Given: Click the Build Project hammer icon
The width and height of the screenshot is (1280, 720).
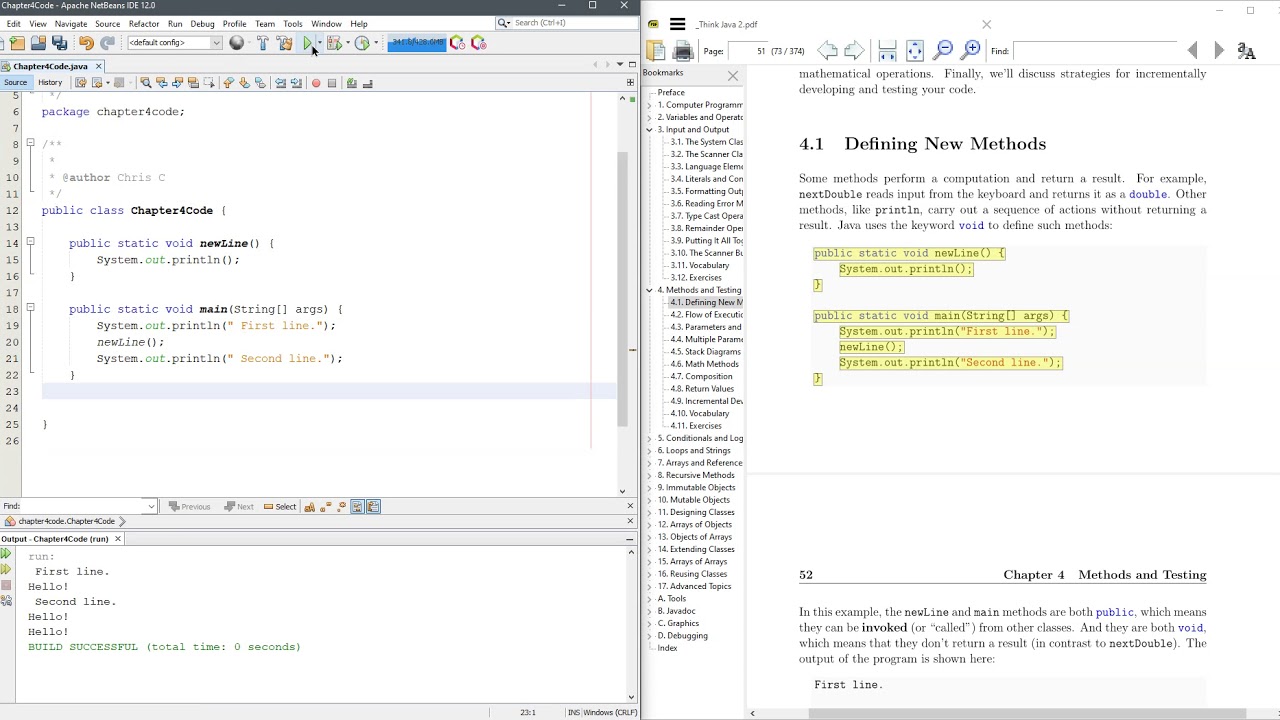Looking at the screenshot, I should click(262, 43).
